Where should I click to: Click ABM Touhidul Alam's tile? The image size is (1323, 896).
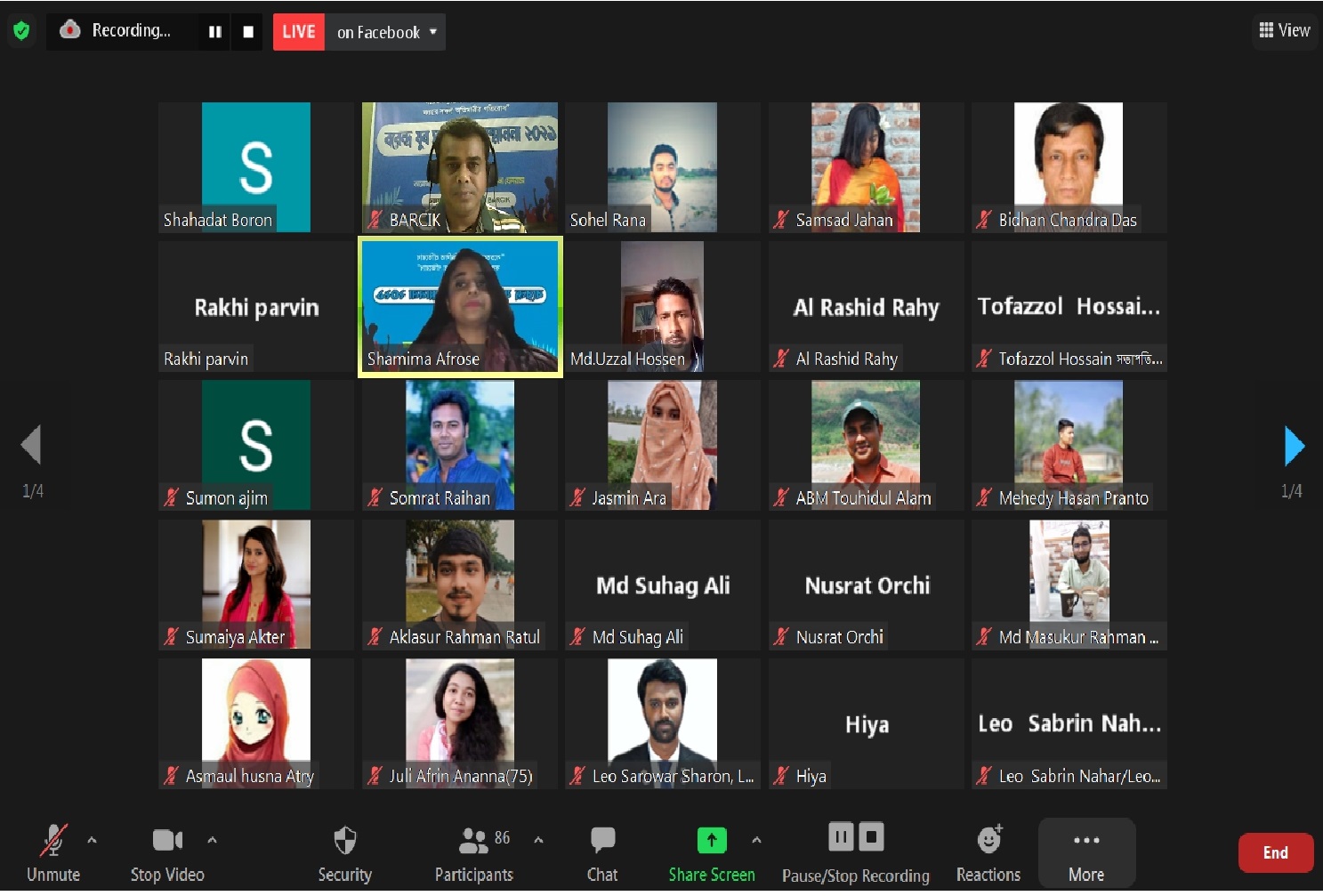867,445
